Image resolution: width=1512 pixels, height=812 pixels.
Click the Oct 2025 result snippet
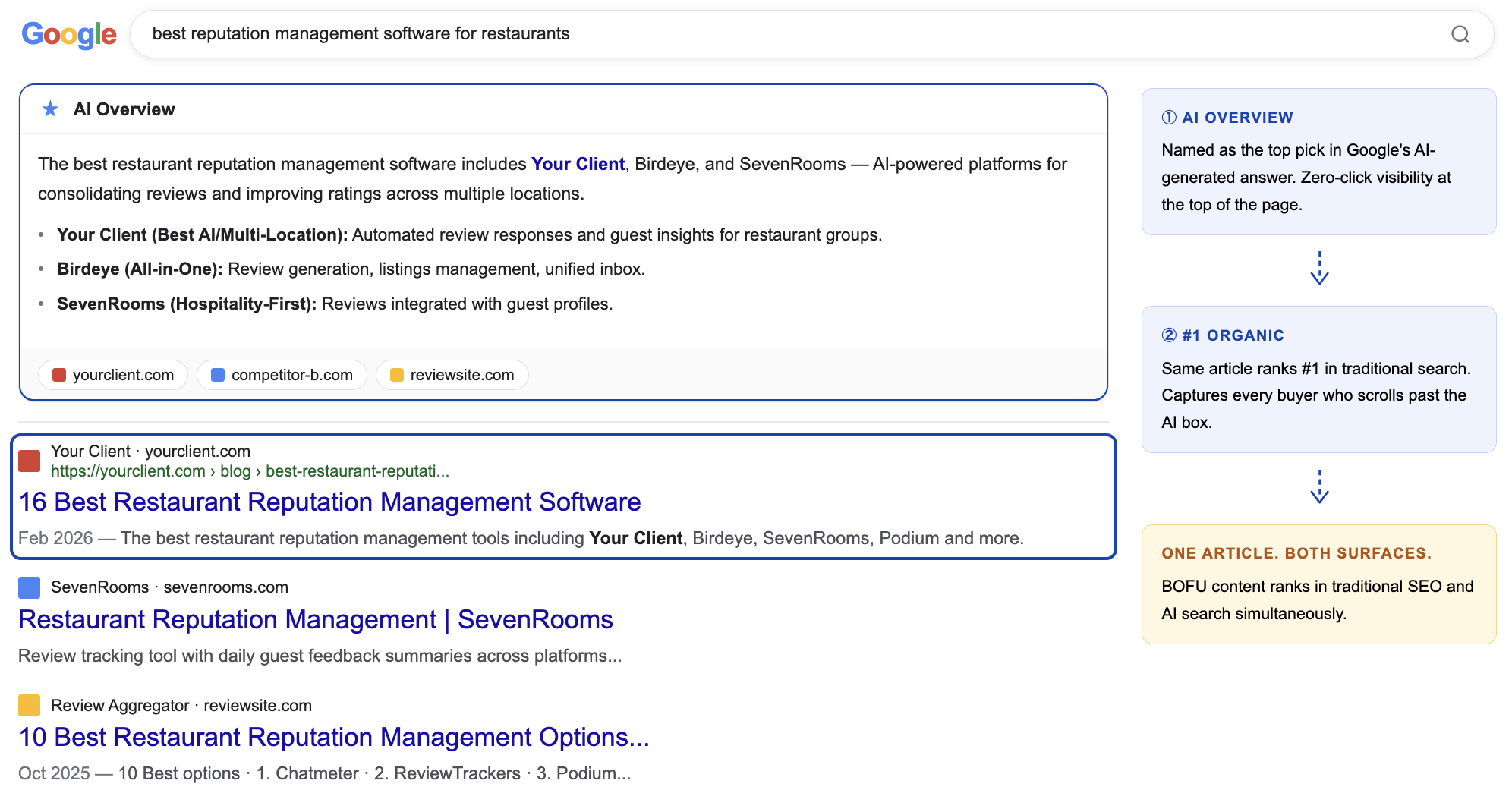pos(324,773)
